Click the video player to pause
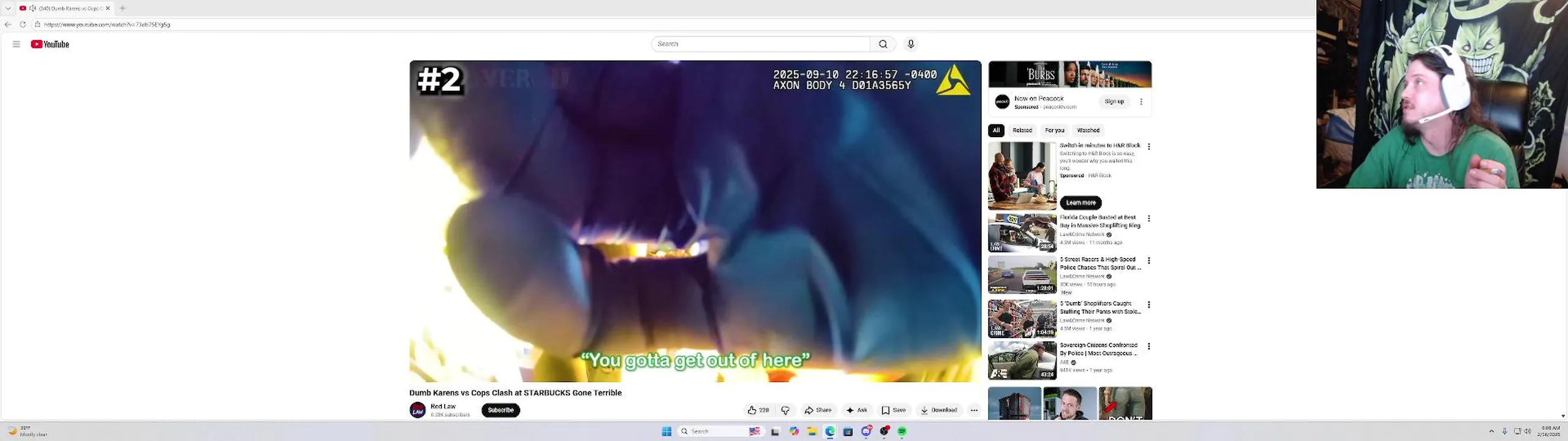Viewport: 1568px width, 441px height. [x=695, y=221]
